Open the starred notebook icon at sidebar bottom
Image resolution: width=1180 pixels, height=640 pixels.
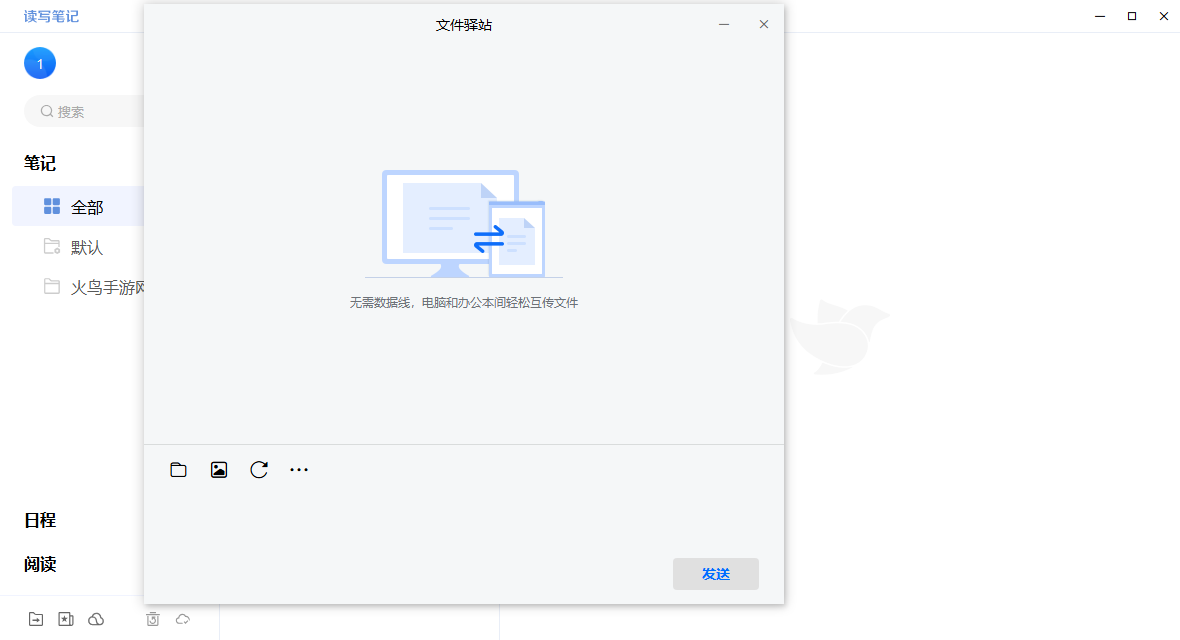[x=66, y=619]
